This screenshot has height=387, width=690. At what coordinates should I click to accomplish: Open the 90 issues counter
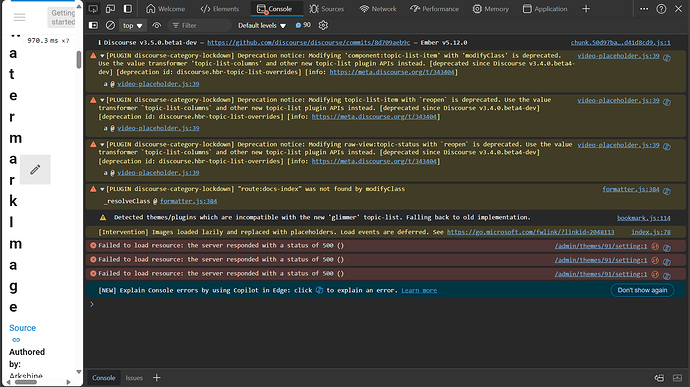(x=303, y=26)
